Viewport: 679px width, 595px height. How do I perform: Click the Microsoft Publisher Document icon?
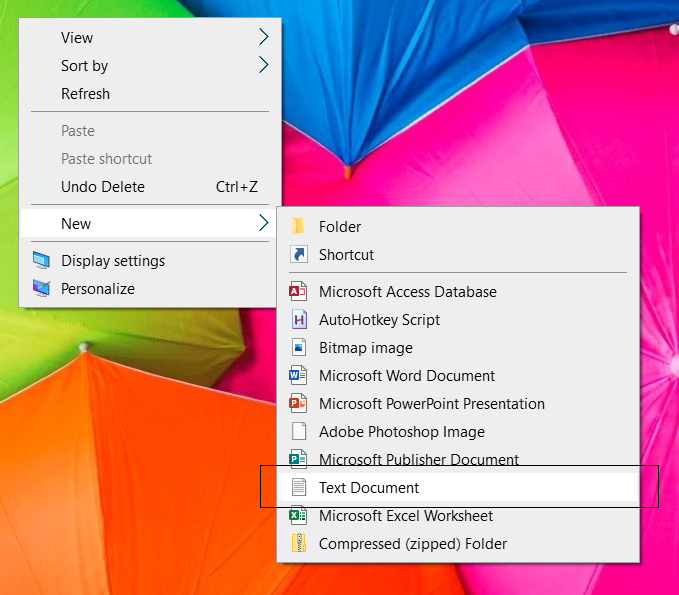[x=298, y=459]
